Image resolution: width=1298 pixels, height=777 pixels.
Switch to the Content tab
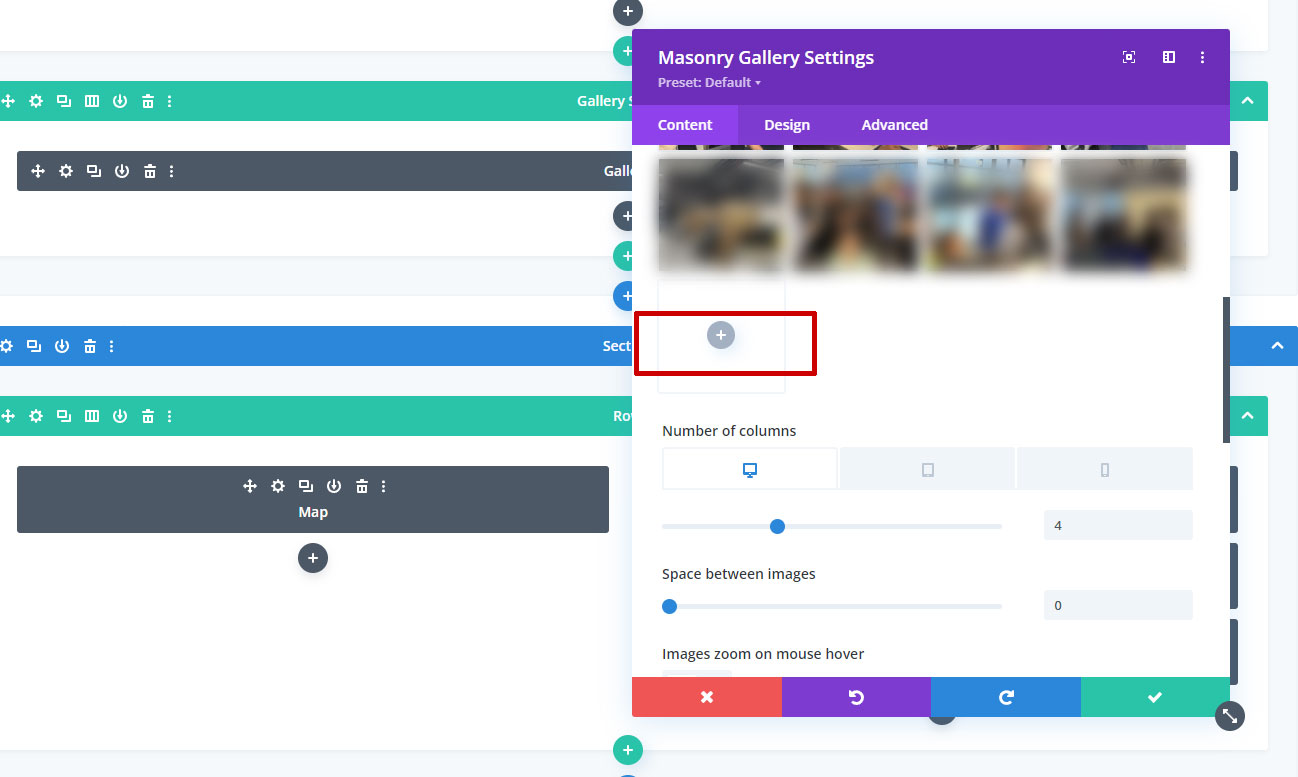685,125
